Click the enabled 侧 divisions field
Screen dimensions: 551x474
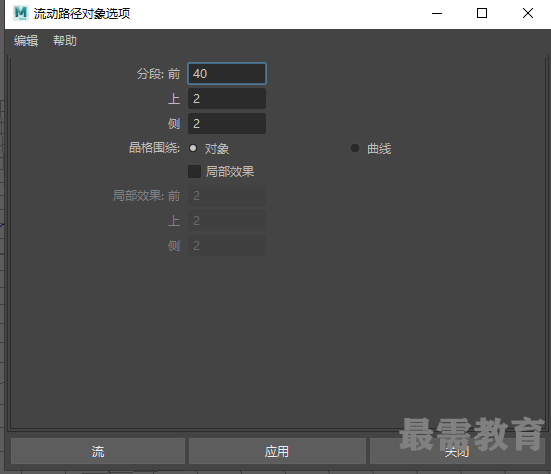click(227, 123)
